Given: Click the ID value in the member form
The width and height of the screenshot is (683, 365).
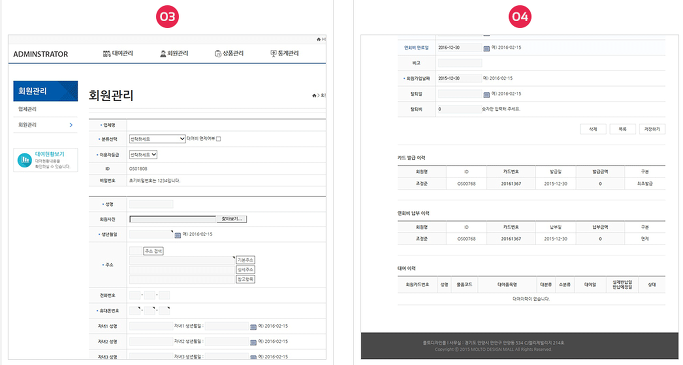Looking at the screenshot, I should click(x=138, y=169).
